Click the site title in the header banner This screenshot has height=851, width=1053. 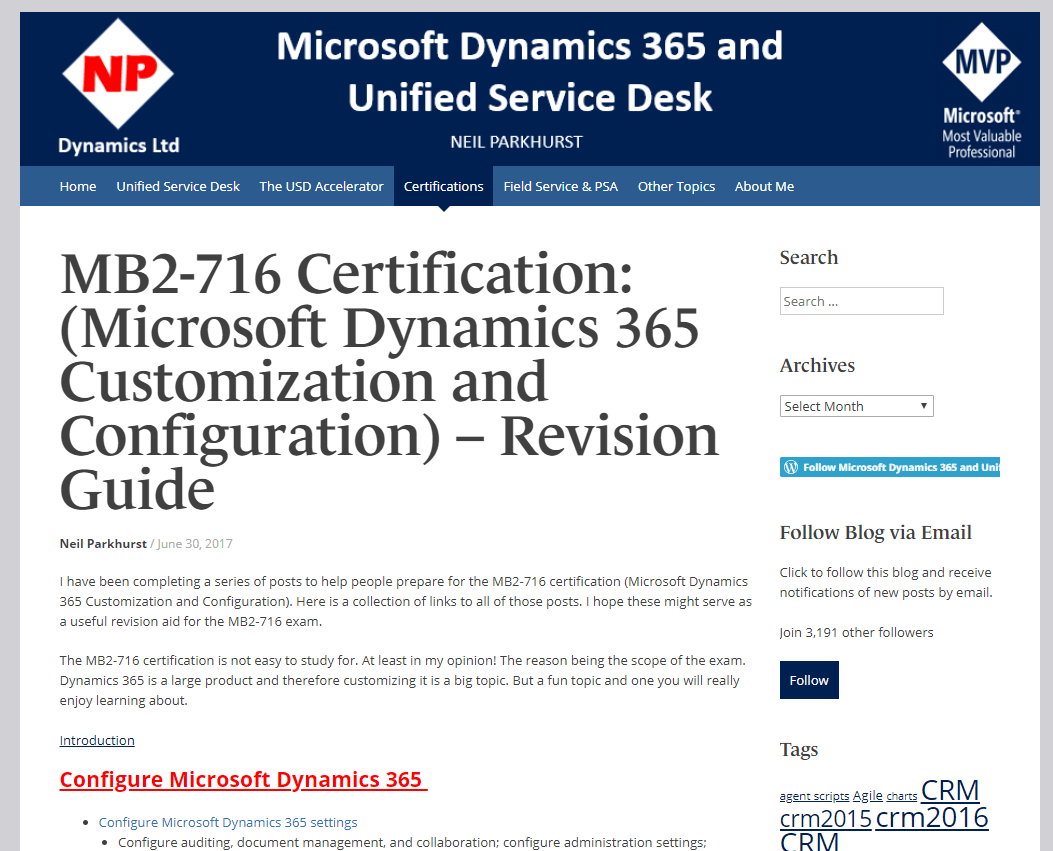pos(530,71)
